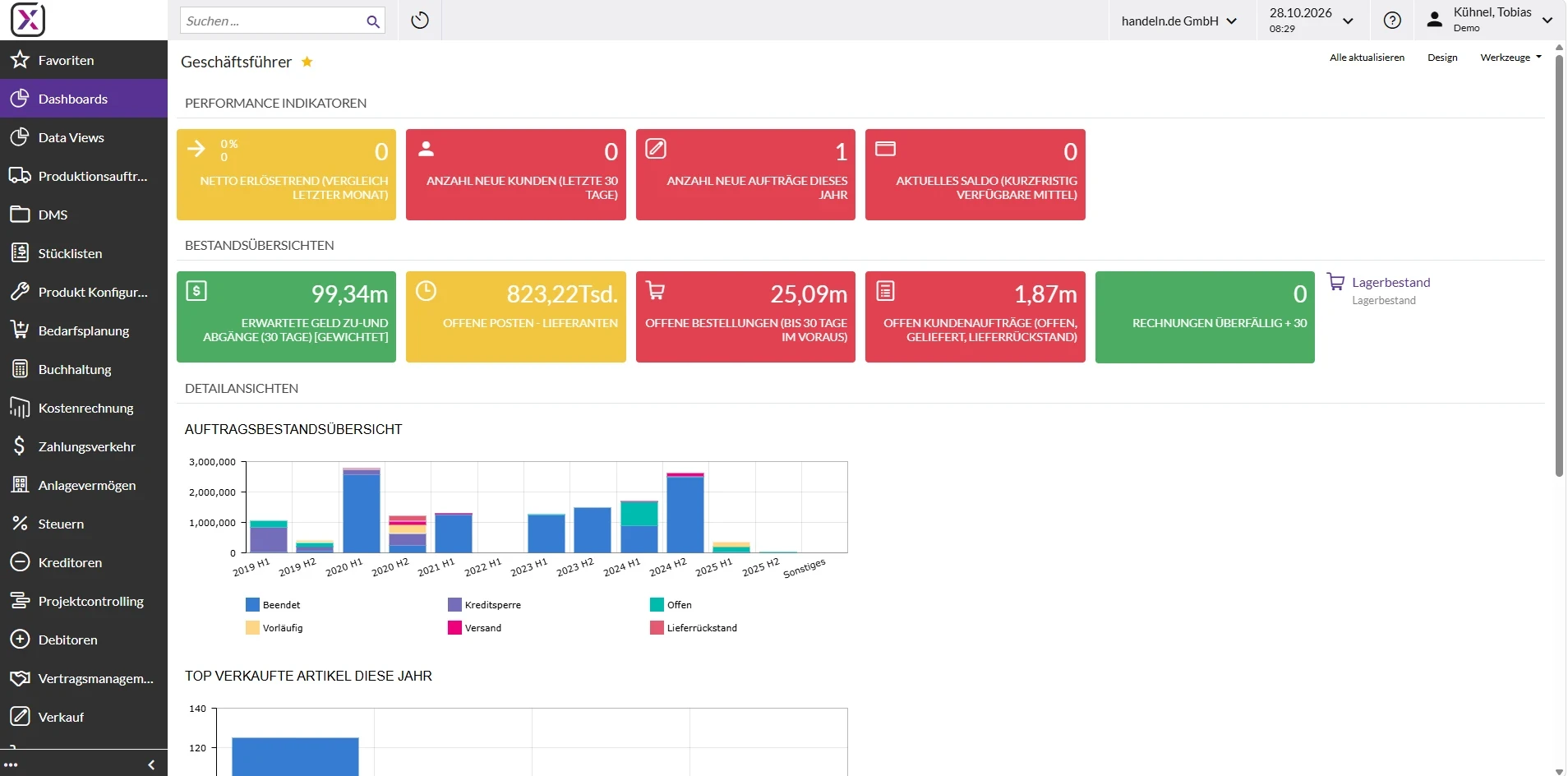Open Produktionsaufträge sidebar item
Viewport: 1568px width, 776px height.
click(x=84, y=176)
